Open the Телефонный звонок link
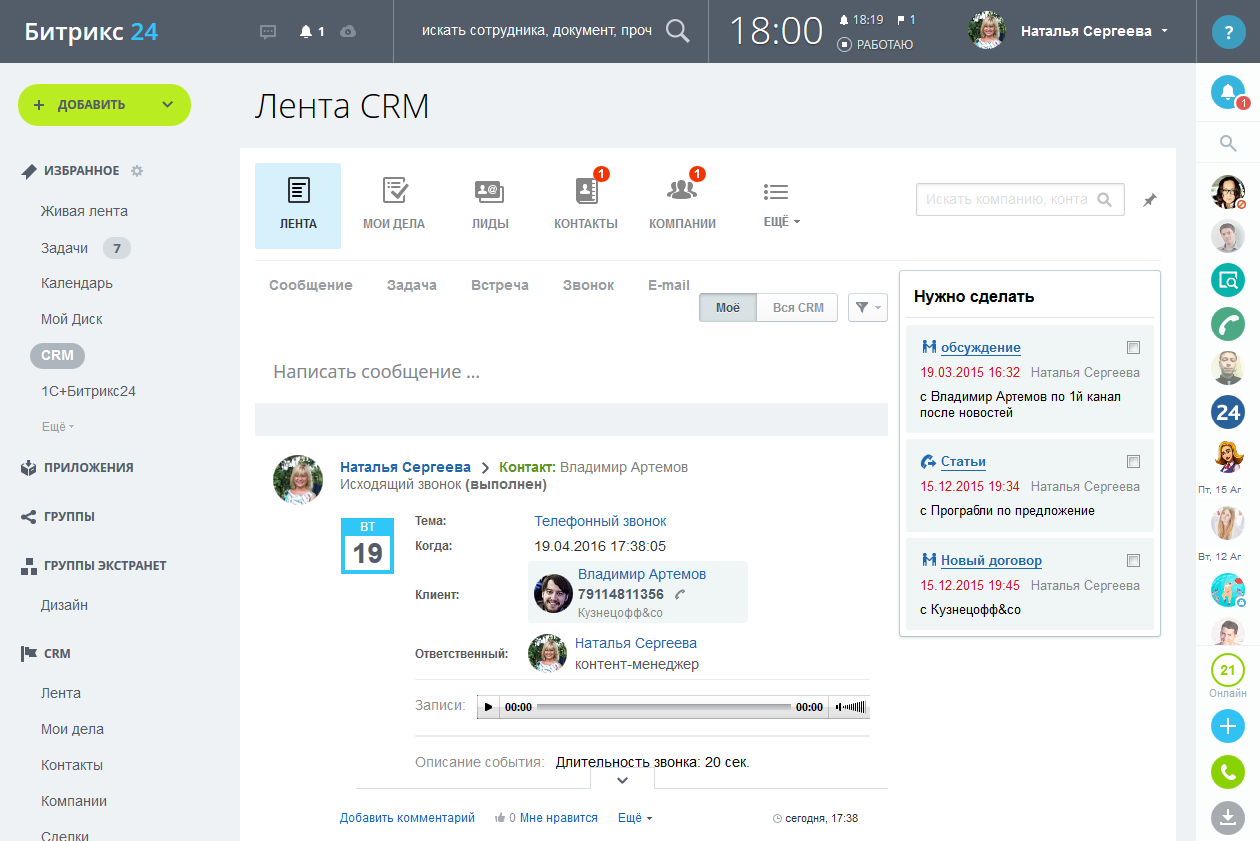The width and height of the screenshot is (1260, 841). (x=600, y=521)
